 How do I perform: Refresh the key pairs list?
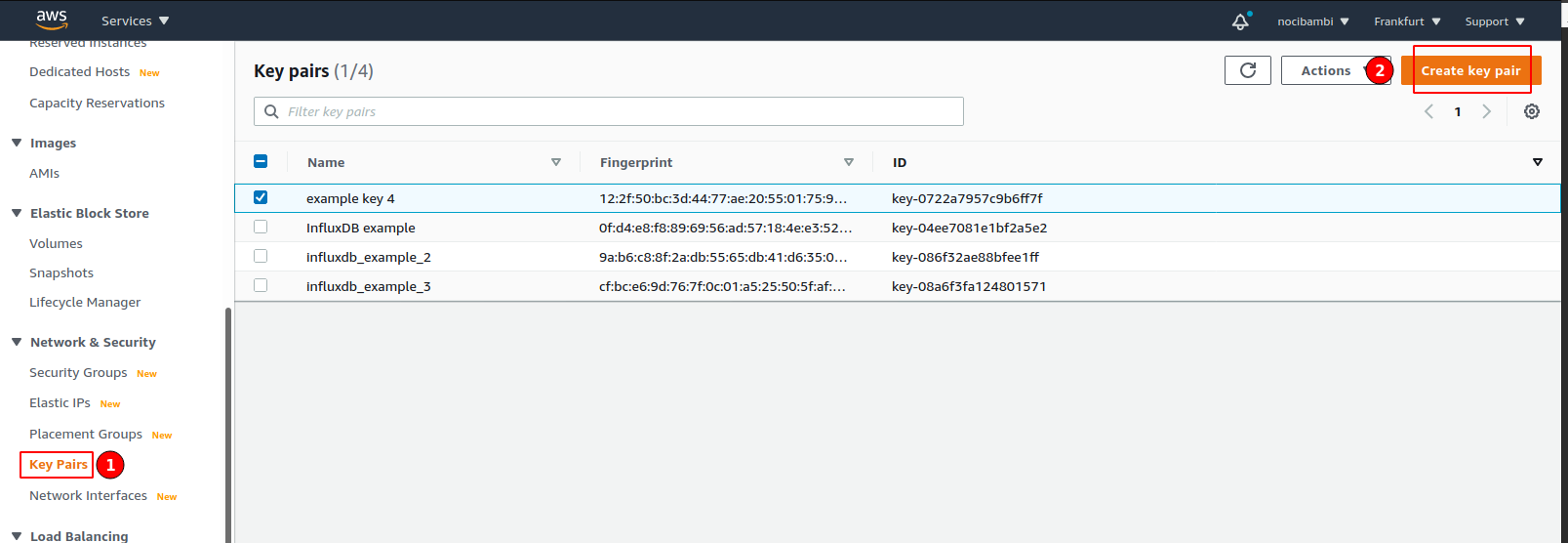tap(1247, 70)
